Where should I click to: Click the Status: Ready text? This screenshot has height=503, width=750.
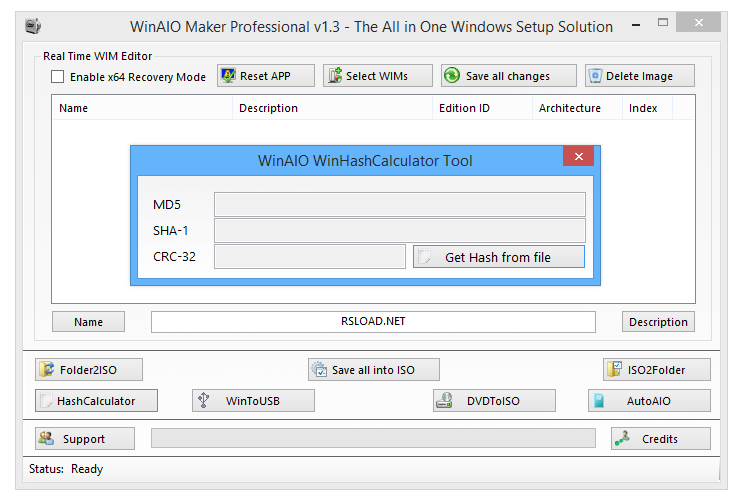[x=66, y=469]
